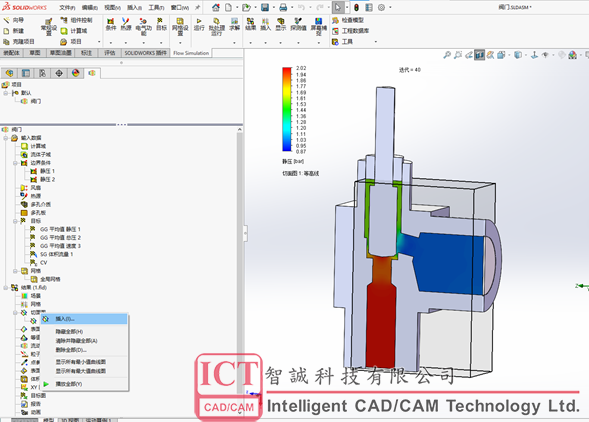The height and width of the screenshot is (422, 589).
Task: Click the static pressure color legend bar
Action: pyautogui.click(x=287, y=109)
